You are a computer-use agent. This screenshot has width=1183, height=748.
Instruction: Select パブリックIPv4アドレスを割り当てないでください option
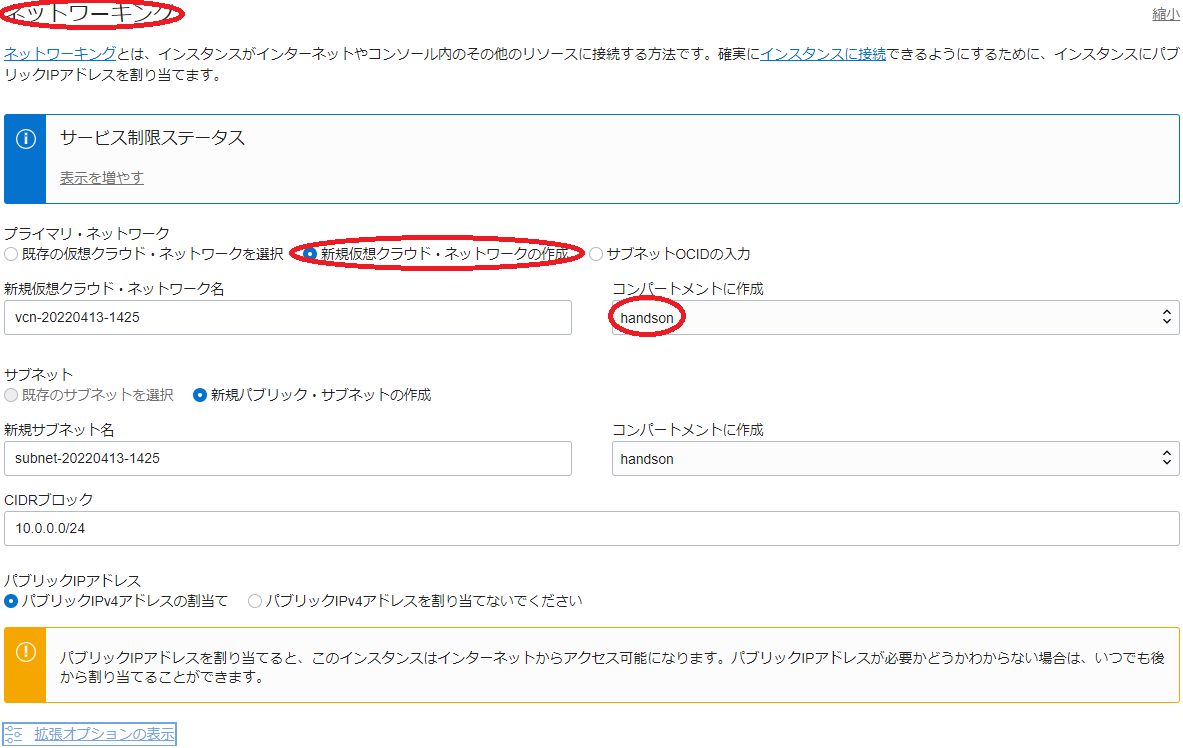[255, 601]
